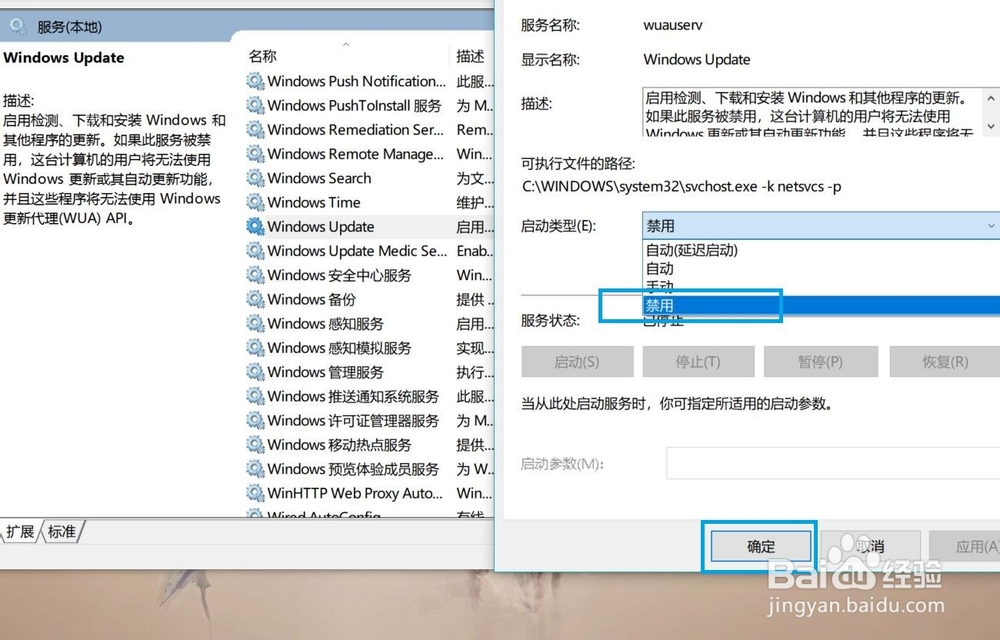1000x640 pixels.
Task: Select Windows Search service row text
Action: (320, 178)
